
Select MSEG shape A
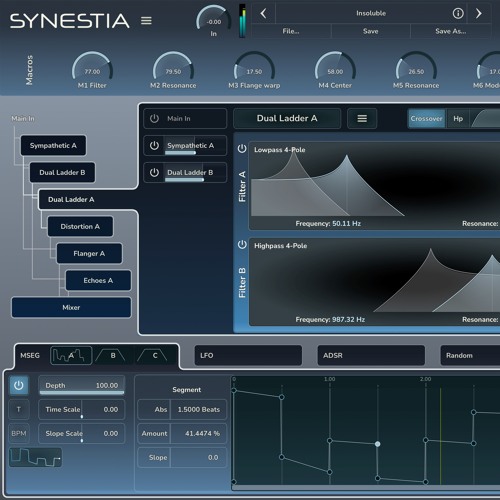coord(71,355)
